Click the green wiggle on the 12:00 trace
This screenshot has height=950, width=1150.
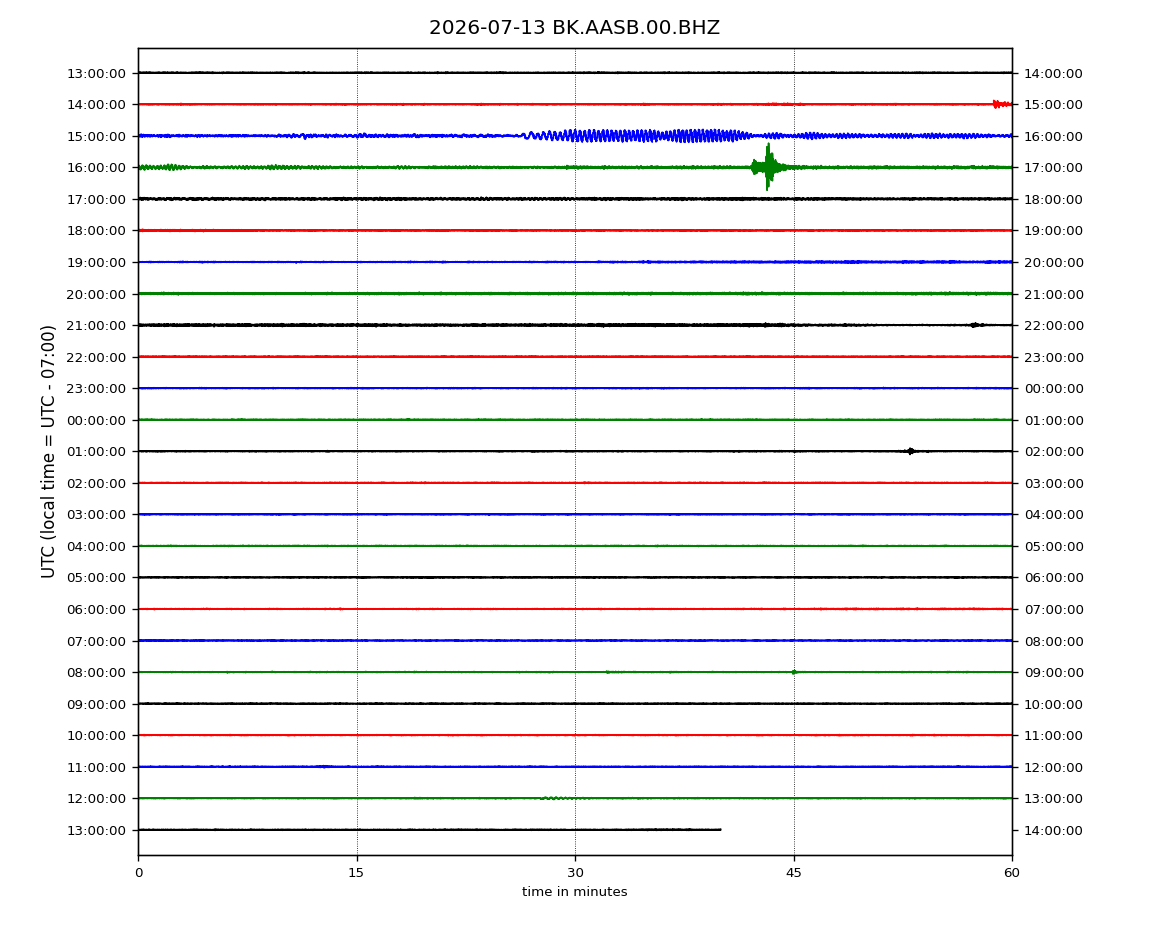point(556,798)
